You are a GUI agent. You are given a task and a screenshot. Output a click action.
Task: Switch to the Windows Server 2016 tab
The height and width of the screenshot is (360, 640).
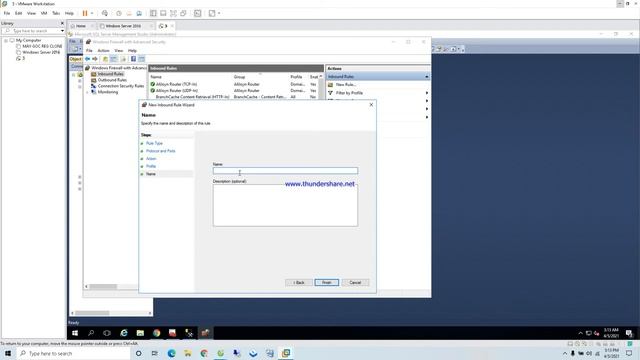click(x=123, y=26)
